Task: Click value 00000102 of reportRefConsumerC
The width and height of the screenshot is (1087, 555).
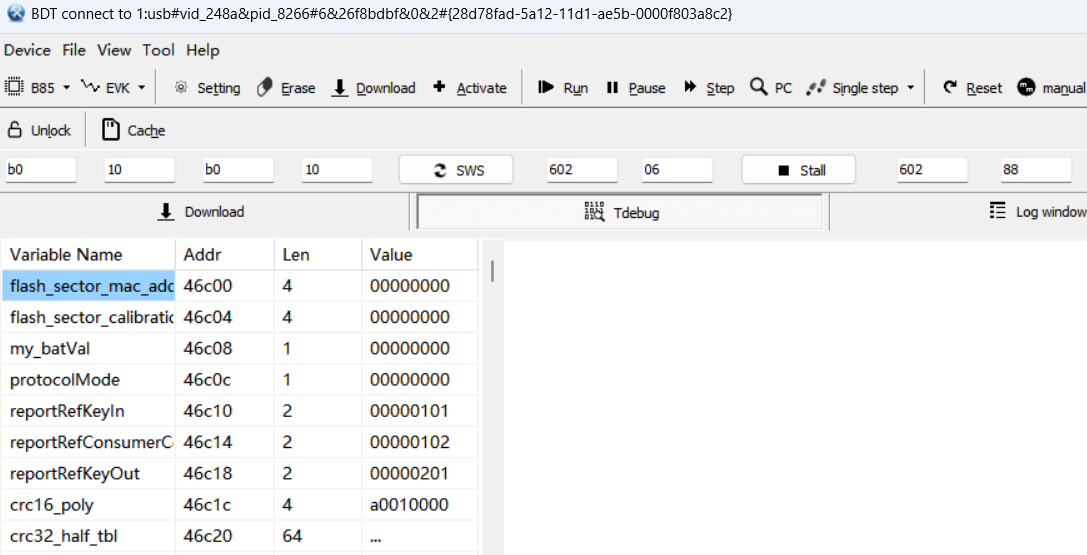Action: (x=419, y=442)
